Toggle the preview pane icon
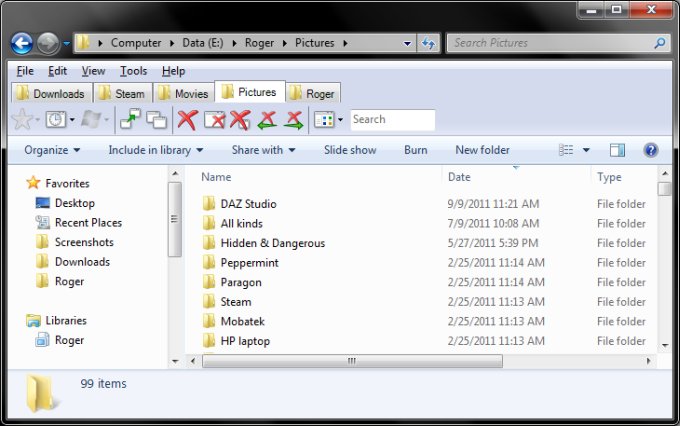680x426 pixels. click(x=617, y=150)
